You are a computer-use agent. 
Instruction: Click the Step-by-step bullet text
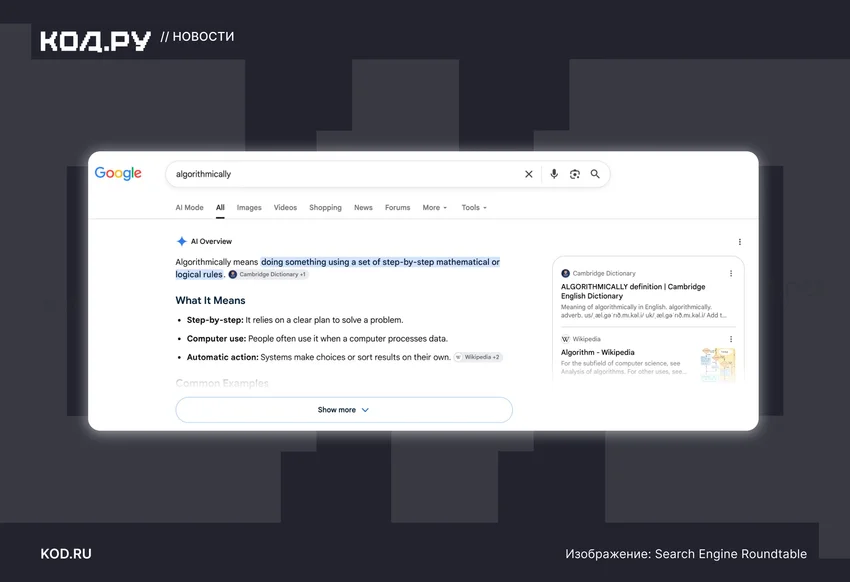295,320
